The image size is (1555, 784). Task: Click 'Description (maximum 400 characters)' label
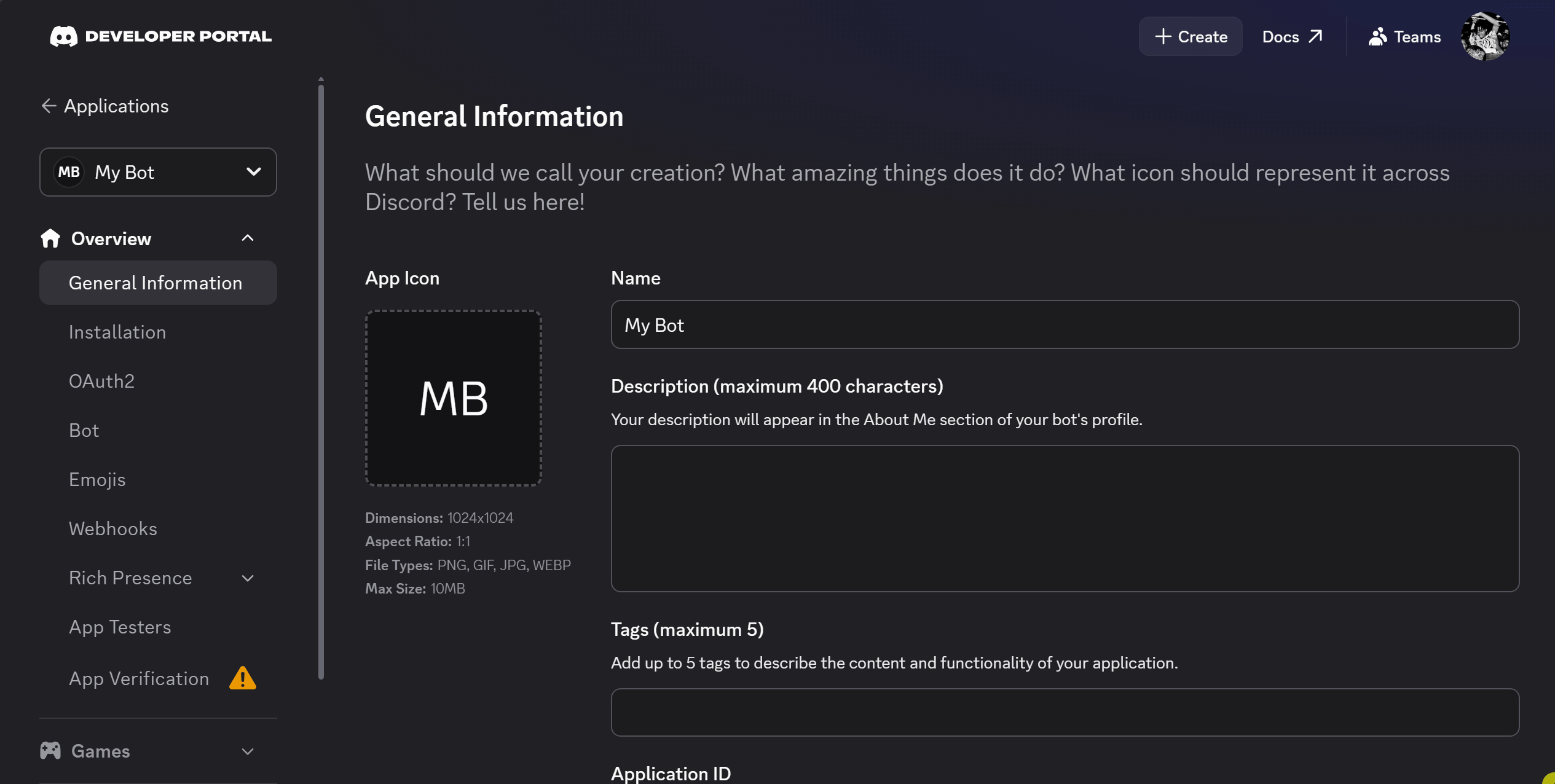(777, 386)
